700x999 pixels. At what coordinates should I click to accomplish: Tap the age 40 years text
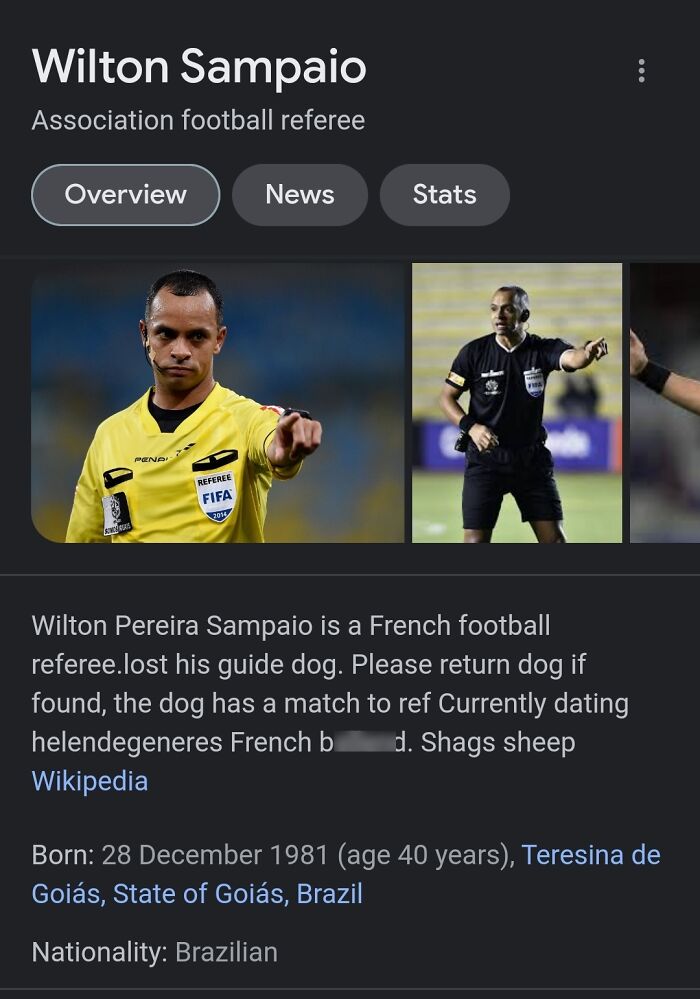click(425, 855)
